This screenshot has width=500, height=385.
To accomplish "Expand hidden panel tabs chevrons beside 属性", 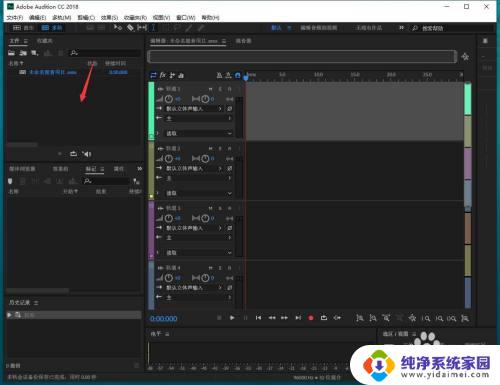I will point(139,169).
